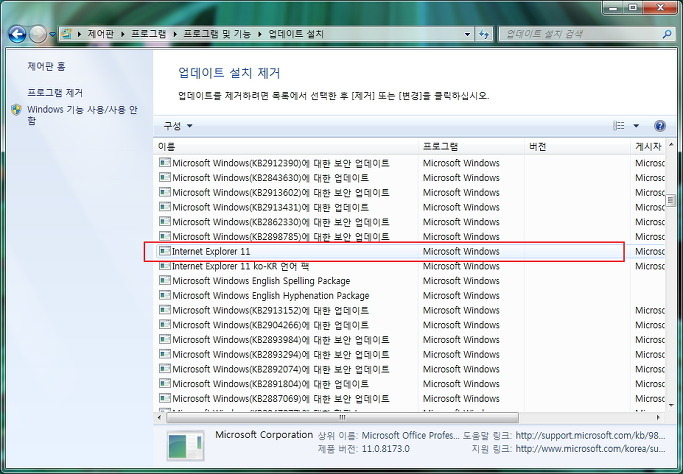
Task: Click the Control Panel icon in address bar
Action: pyautogui.click(x=66, y=34)
